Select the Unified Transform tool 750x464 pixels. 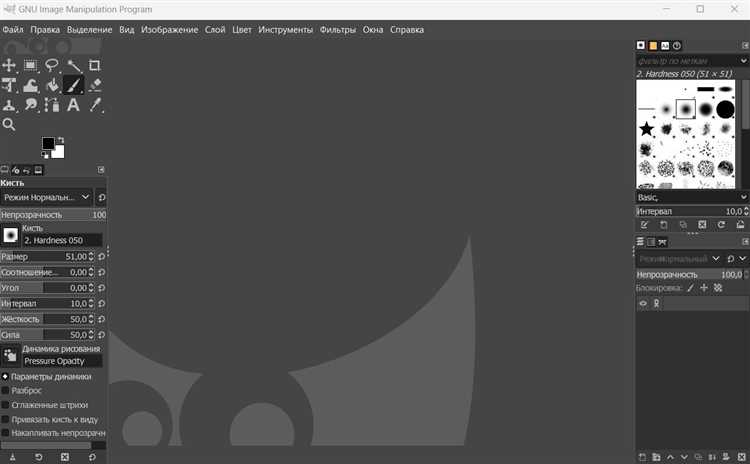click(x=9, y=85)
